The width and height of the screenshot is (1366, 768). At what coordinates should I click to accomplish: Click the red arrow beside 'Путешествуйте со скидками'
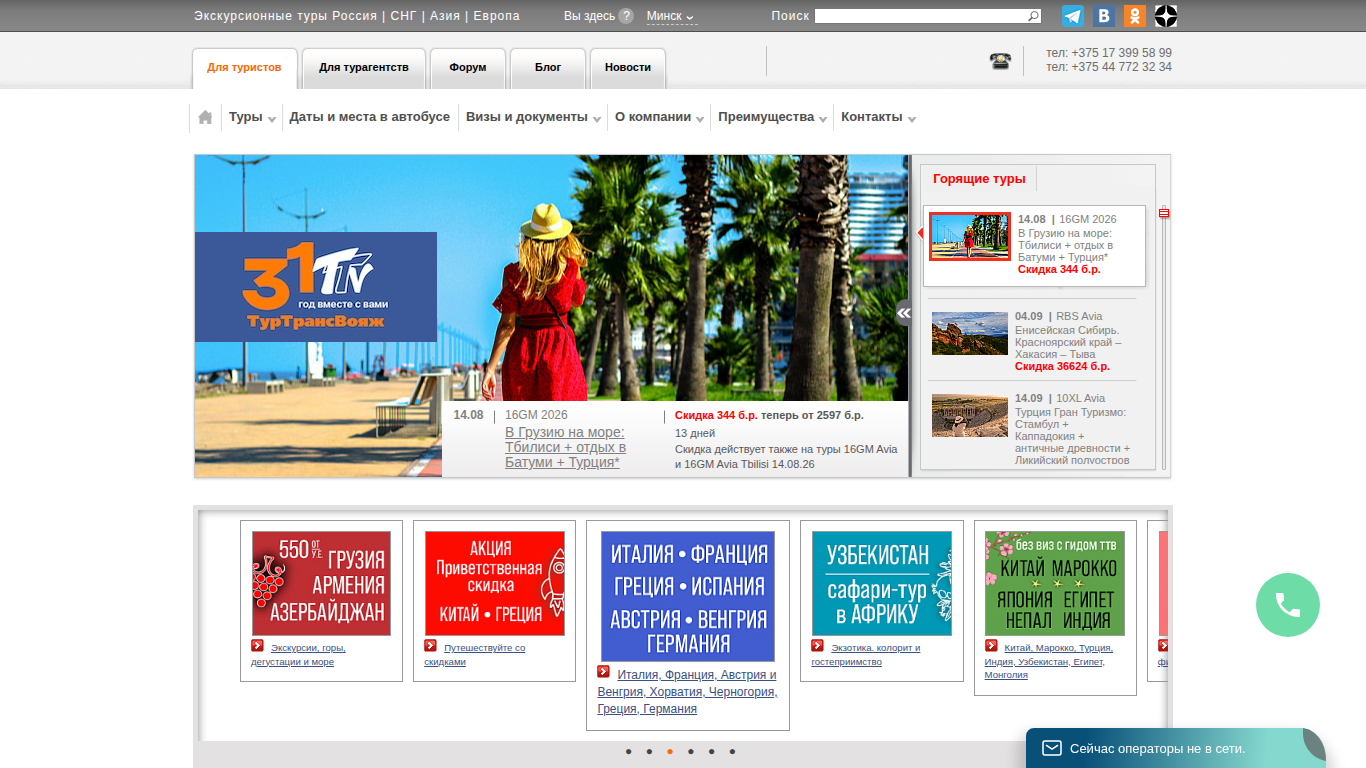[x=430, y=646]
